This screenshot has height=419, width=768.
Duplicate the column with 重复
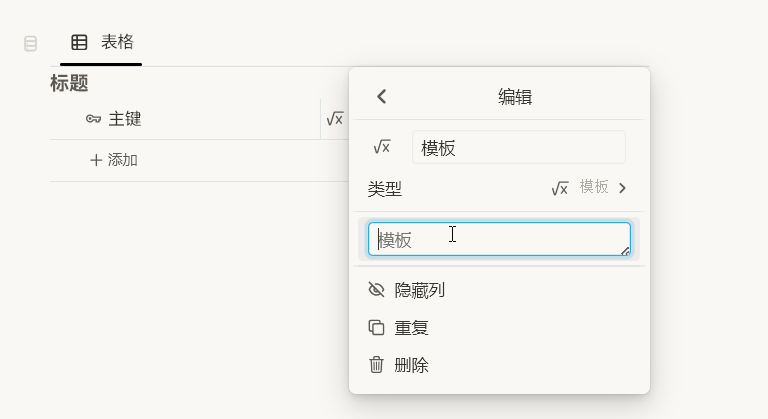[499, 327]
